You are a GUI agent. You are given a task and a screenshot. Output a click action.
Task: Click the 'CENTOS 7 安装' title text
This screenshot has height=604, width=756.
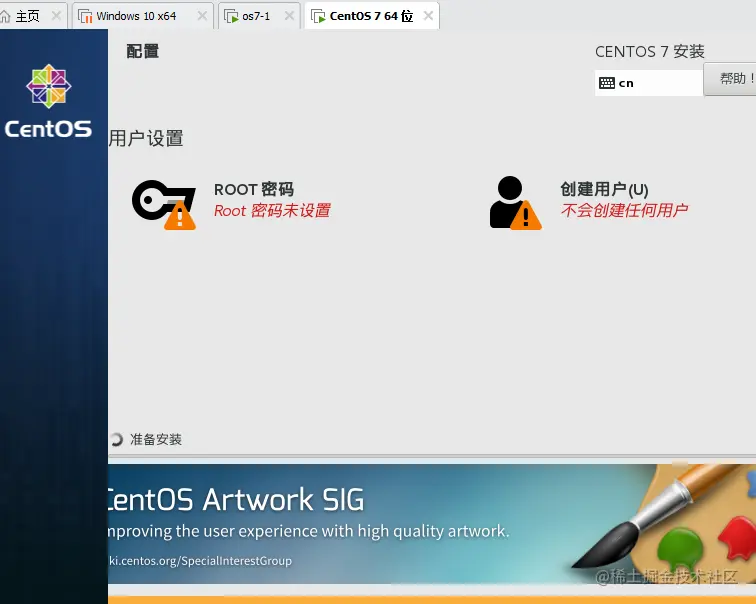coord(650,52)
